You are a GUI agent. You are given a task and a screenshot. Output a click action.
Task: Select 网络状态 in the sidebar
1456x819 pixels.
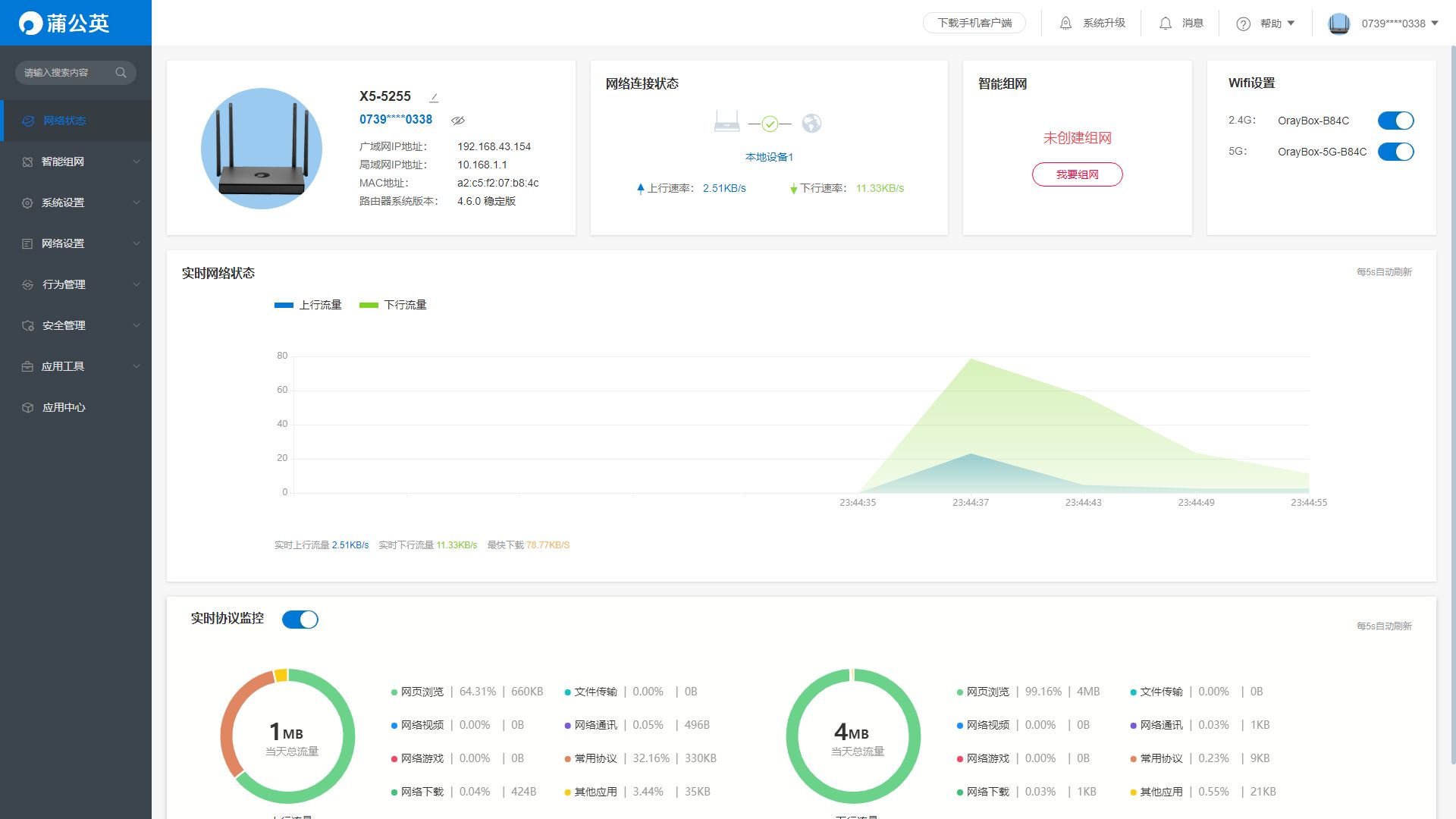tap(64, 121)
